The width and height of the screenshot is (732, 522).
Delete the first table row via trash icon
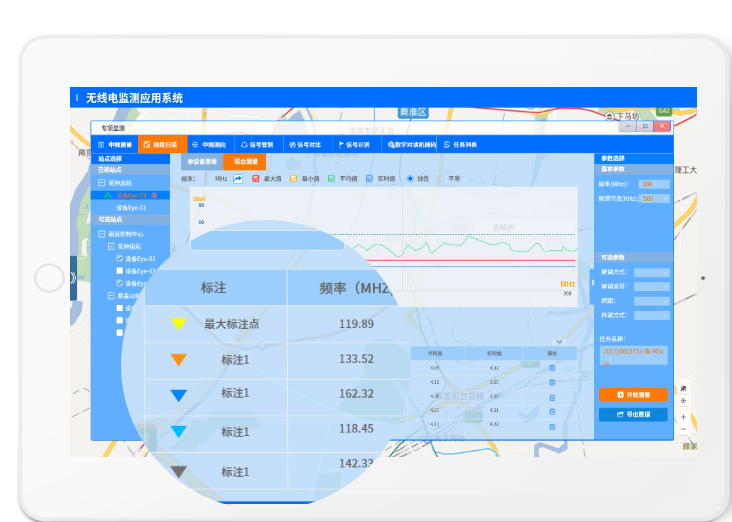click(x=552, y=368)
